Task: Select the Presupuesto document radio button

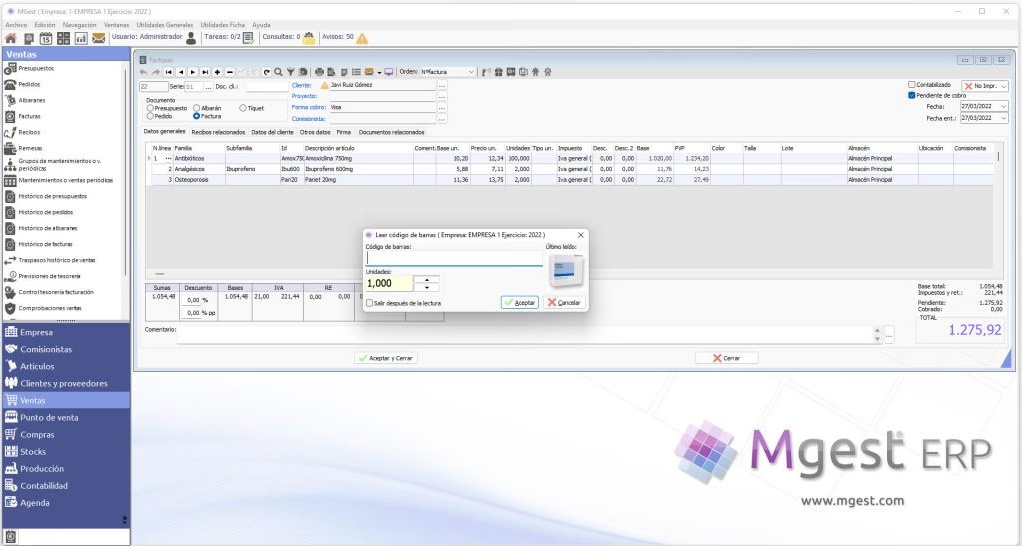Action: pyautogui.click(x=151, y=108)
